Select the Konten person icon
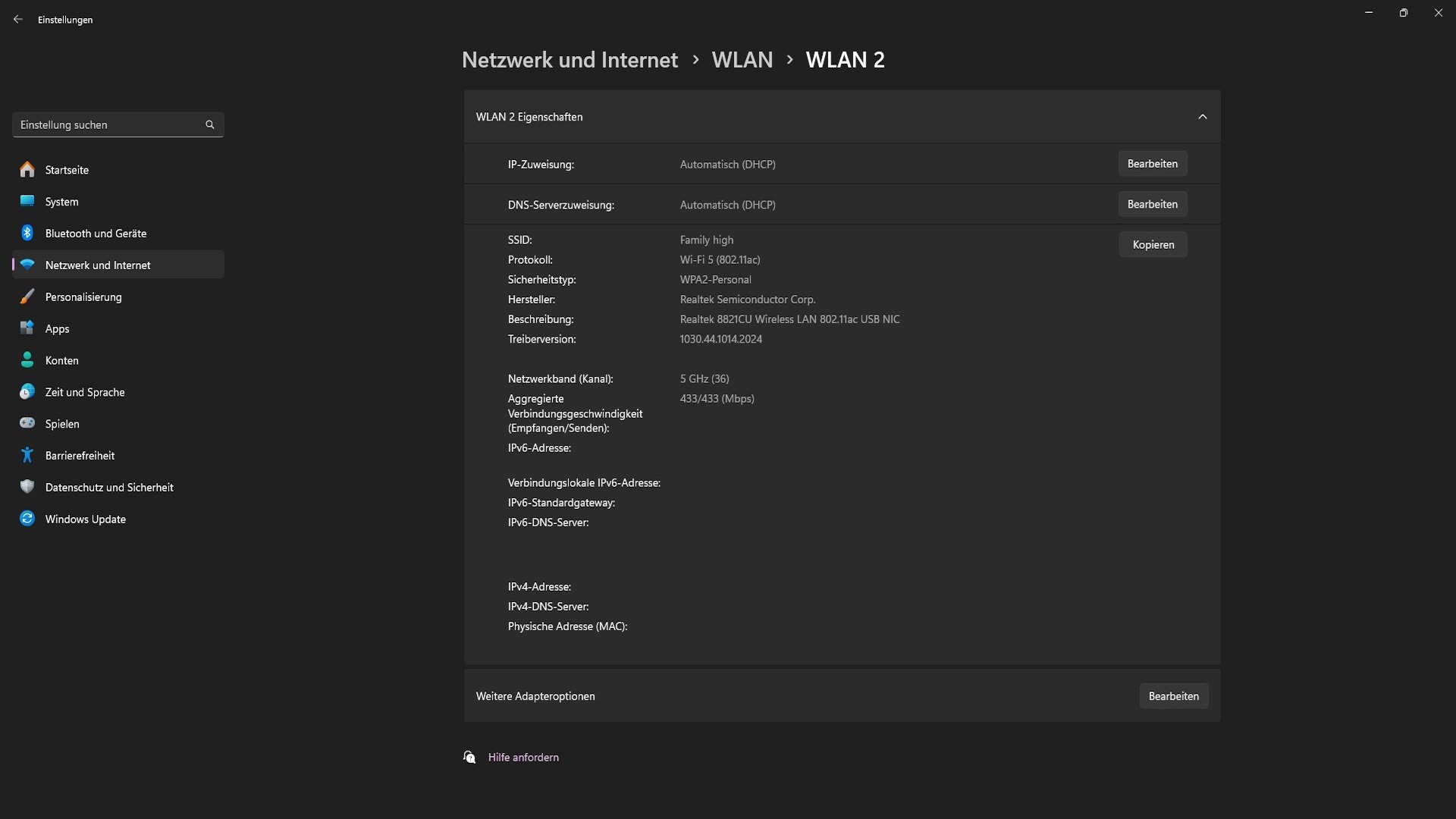The image size is (1456, 819). pos(27,360)
